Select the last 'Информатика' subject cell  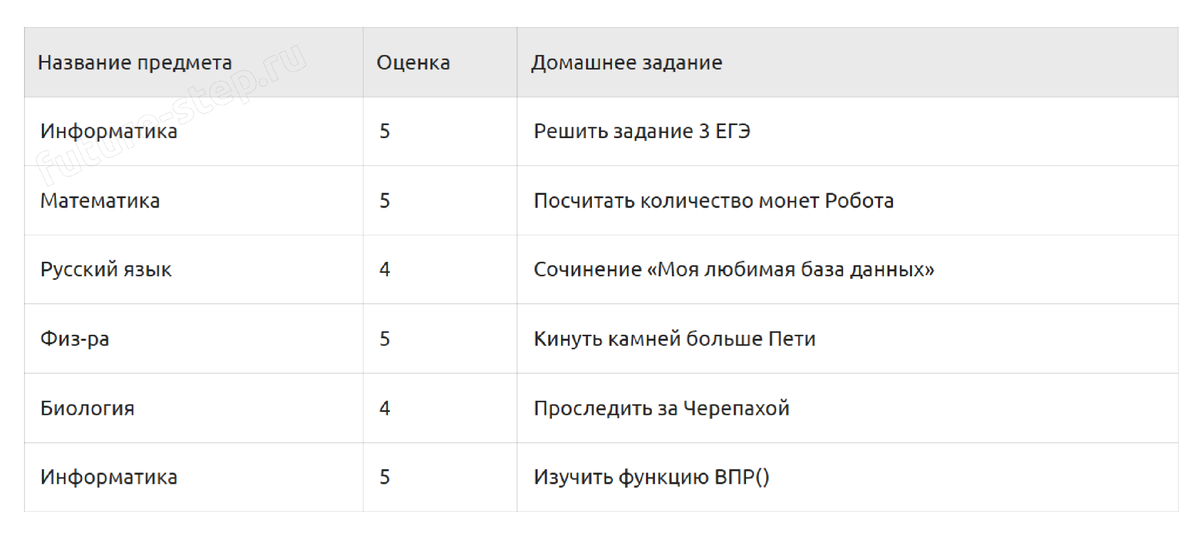pyautogui.click(x=194, y=477)
